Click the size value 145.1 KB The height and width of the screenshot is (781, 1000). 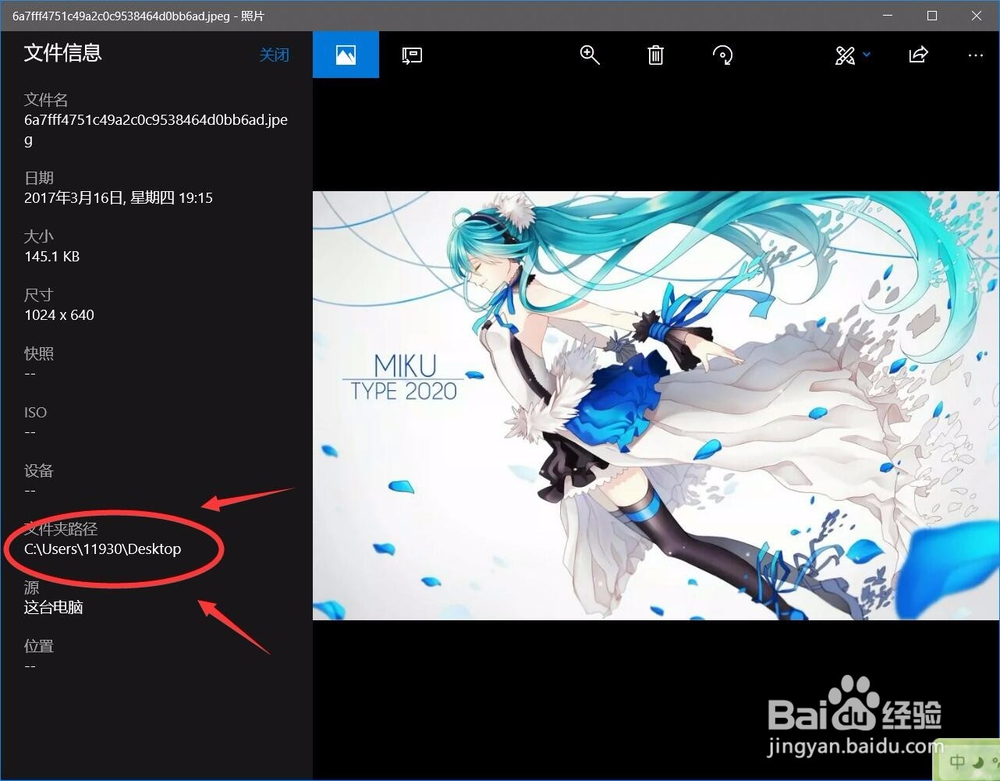(52, 256)
